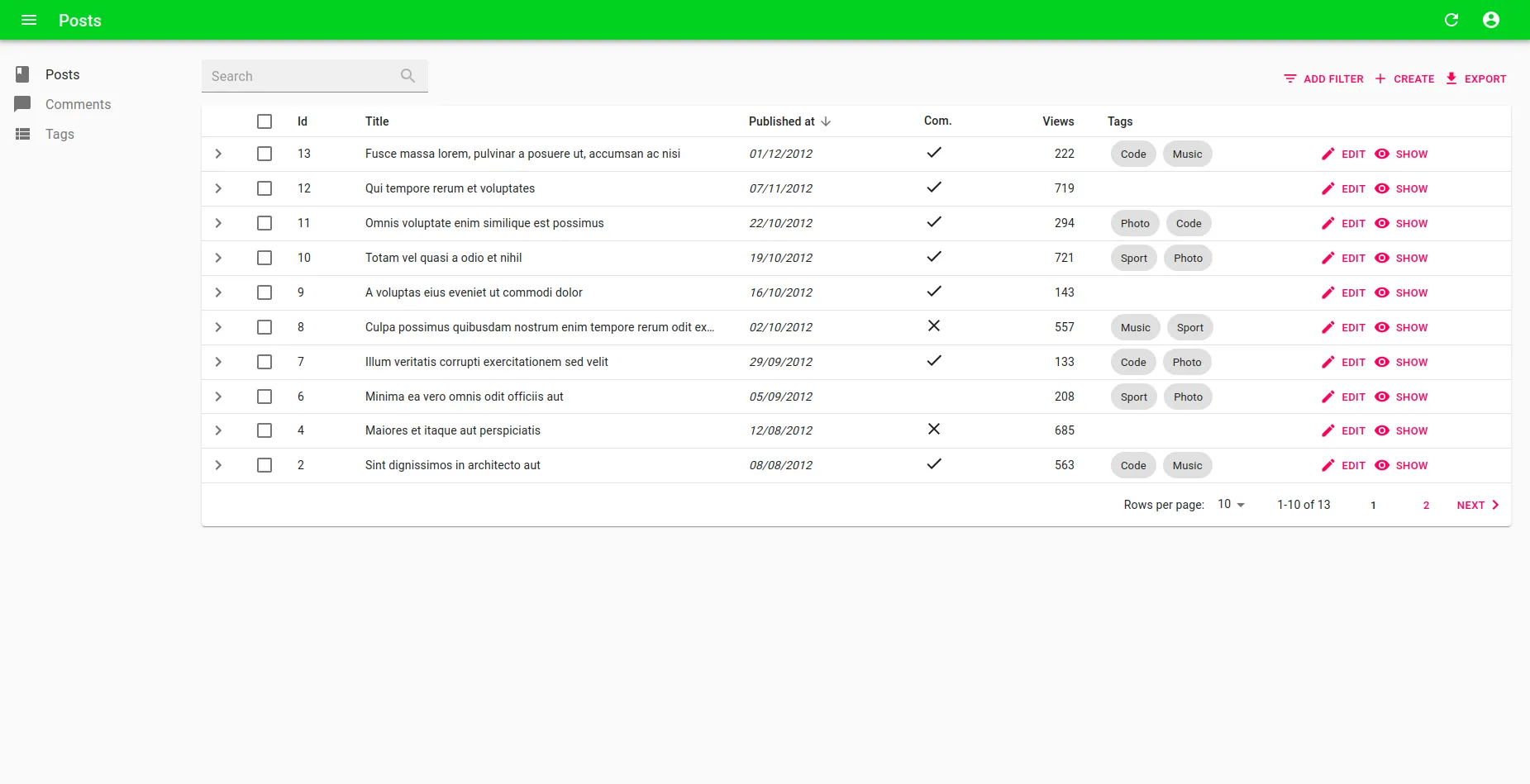Click the Create button
Viewport: 1530px width, 784px height.
point(1405,78)
